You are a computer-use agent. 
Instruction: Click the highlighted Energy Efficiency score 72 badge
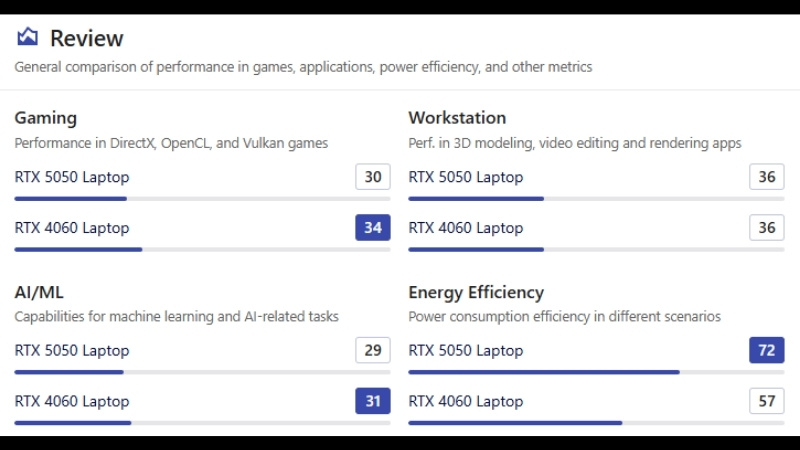click(767, 350)
